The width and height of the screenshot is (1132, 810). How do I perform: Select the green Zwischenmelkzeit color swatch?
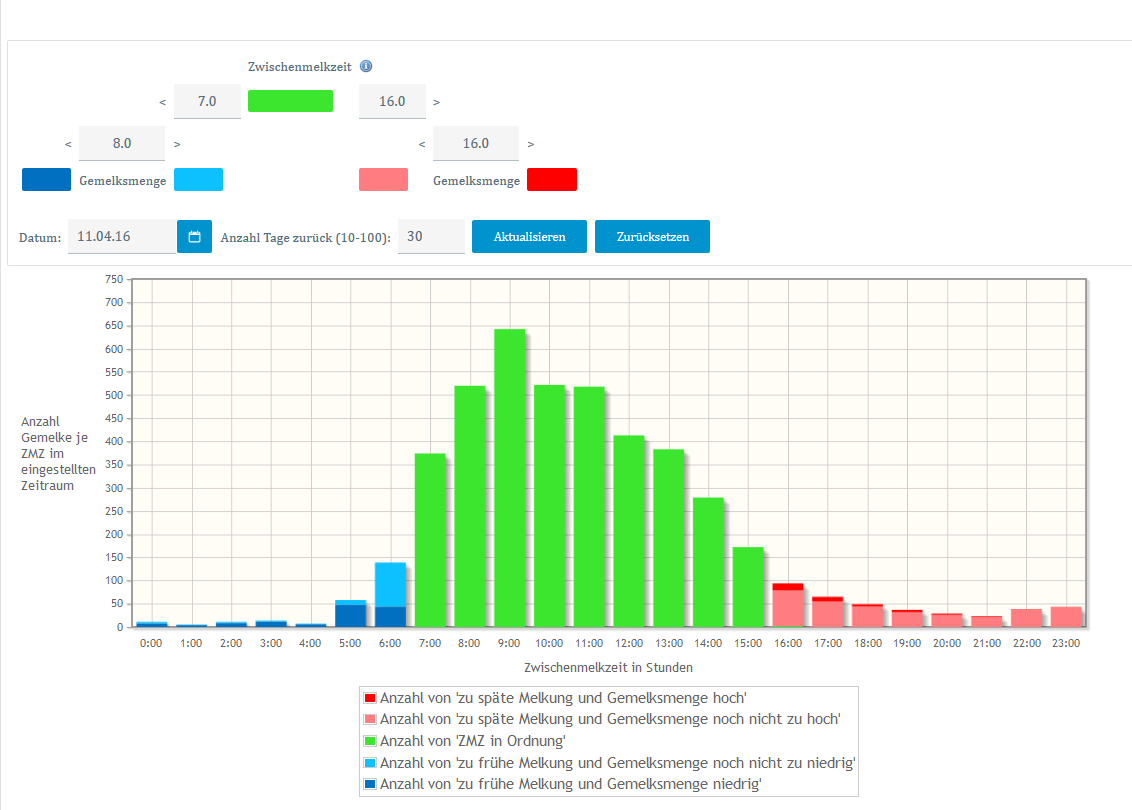pyautogui.click(x=290, y=101)
